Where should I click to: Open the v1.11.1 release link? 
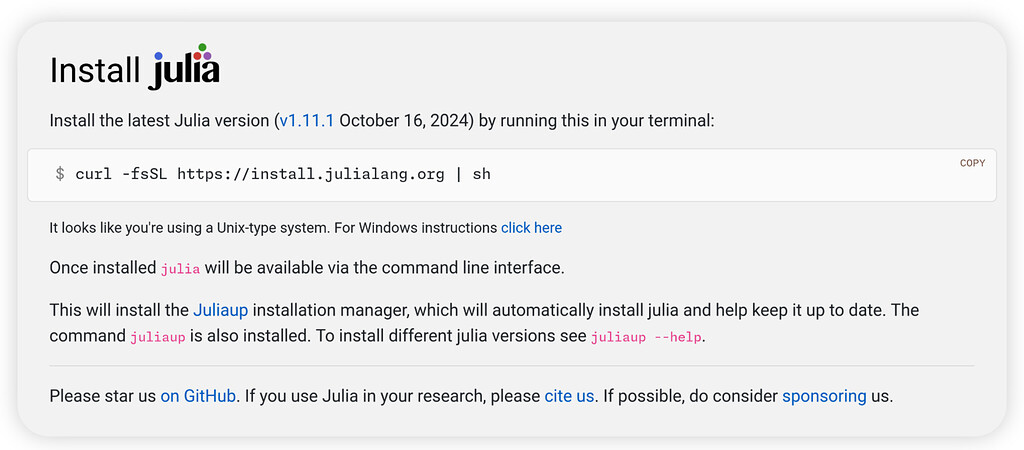coord(307,121)
